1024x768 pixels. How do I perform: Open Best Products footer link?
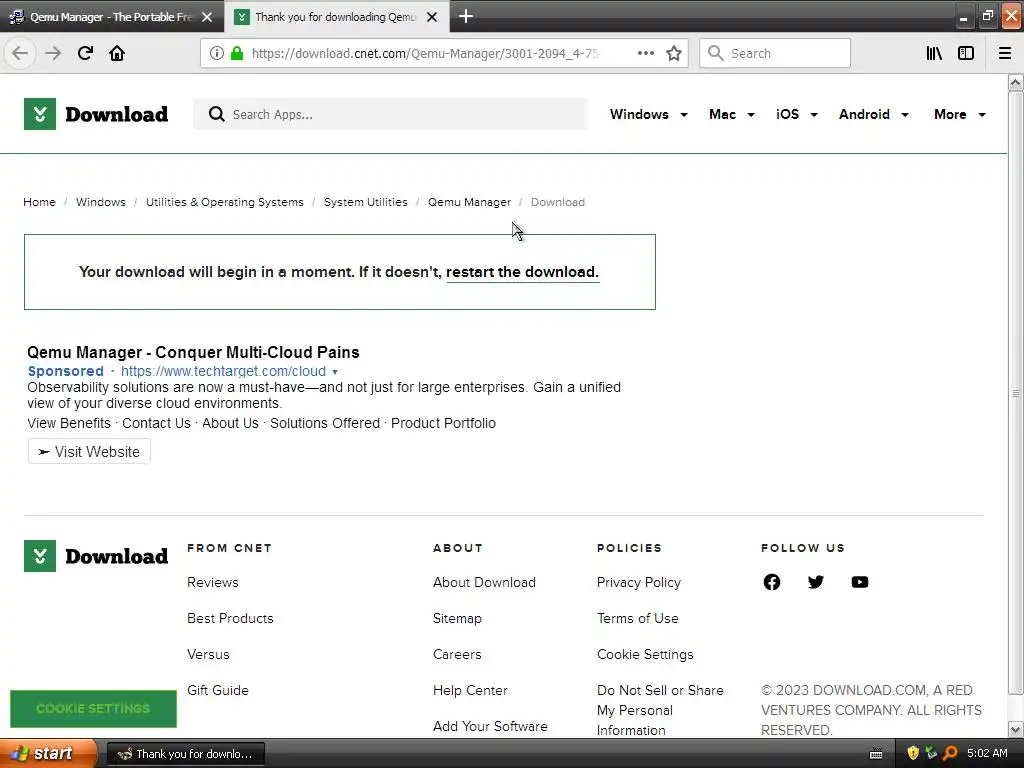[231, 618]
